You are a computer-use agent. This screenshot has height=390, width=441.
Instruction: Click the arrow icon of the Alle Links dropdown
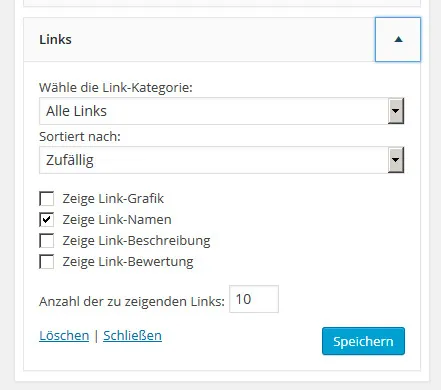(396, 111)
